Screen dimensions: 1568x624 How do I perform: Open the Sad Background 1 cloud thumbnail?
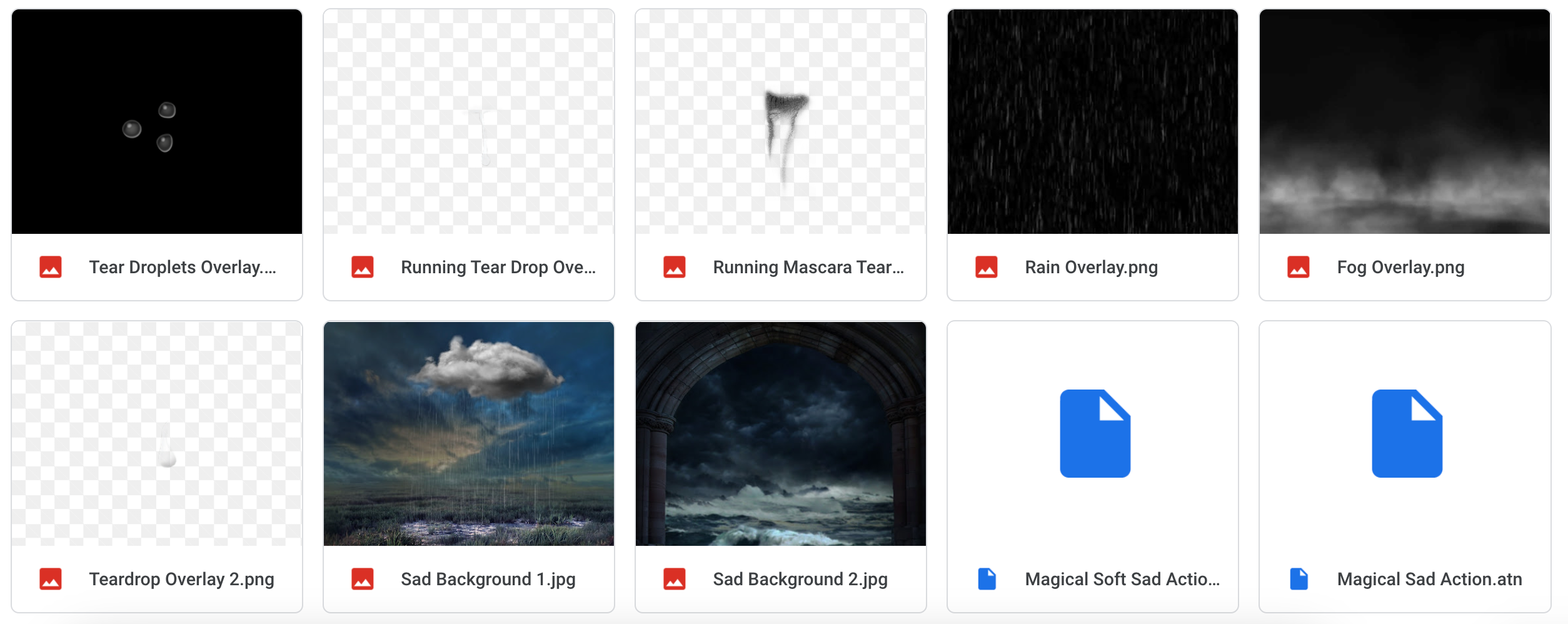(x=469, y=434)
